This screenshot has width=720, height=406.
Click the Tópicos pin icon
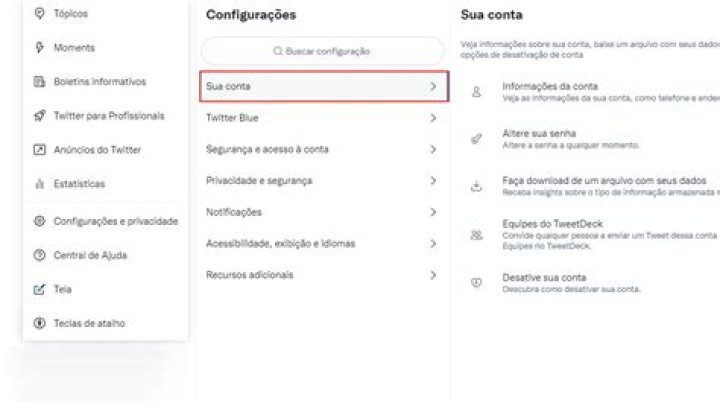(x=40, y=13)
